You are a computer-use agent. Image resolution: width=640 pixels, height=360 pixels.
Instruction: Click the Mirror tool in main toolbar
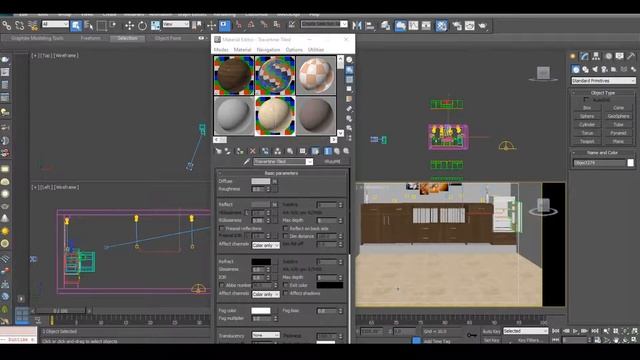point(357,26)
